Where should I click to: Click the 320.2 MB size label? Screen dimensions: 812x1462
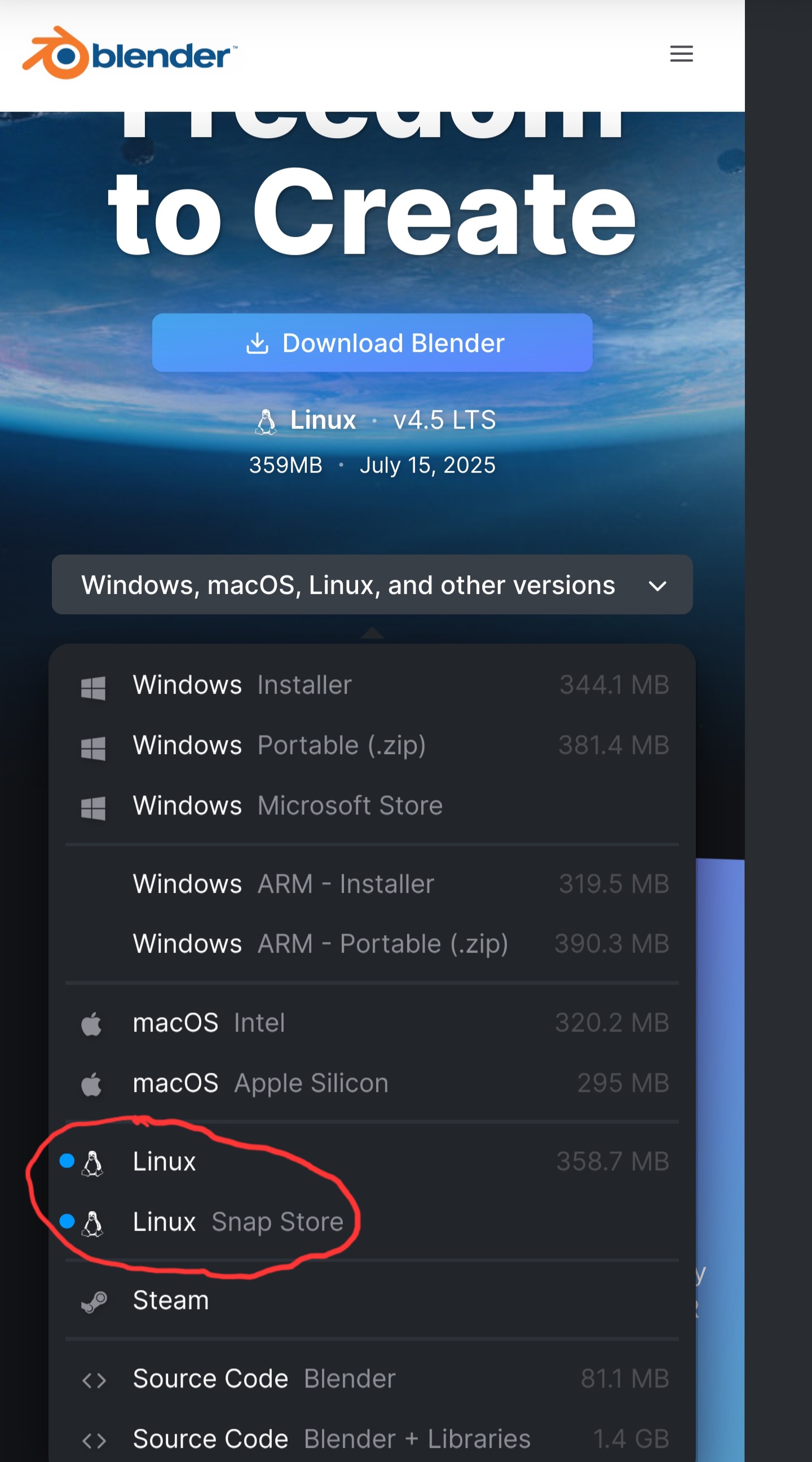612,1023
